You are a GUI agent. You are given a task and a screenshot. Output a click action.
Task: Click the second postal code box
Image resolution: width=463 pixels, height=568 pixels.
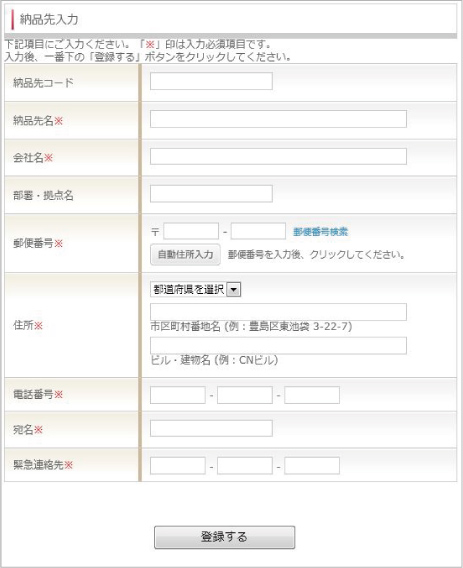tap(258, 231)
